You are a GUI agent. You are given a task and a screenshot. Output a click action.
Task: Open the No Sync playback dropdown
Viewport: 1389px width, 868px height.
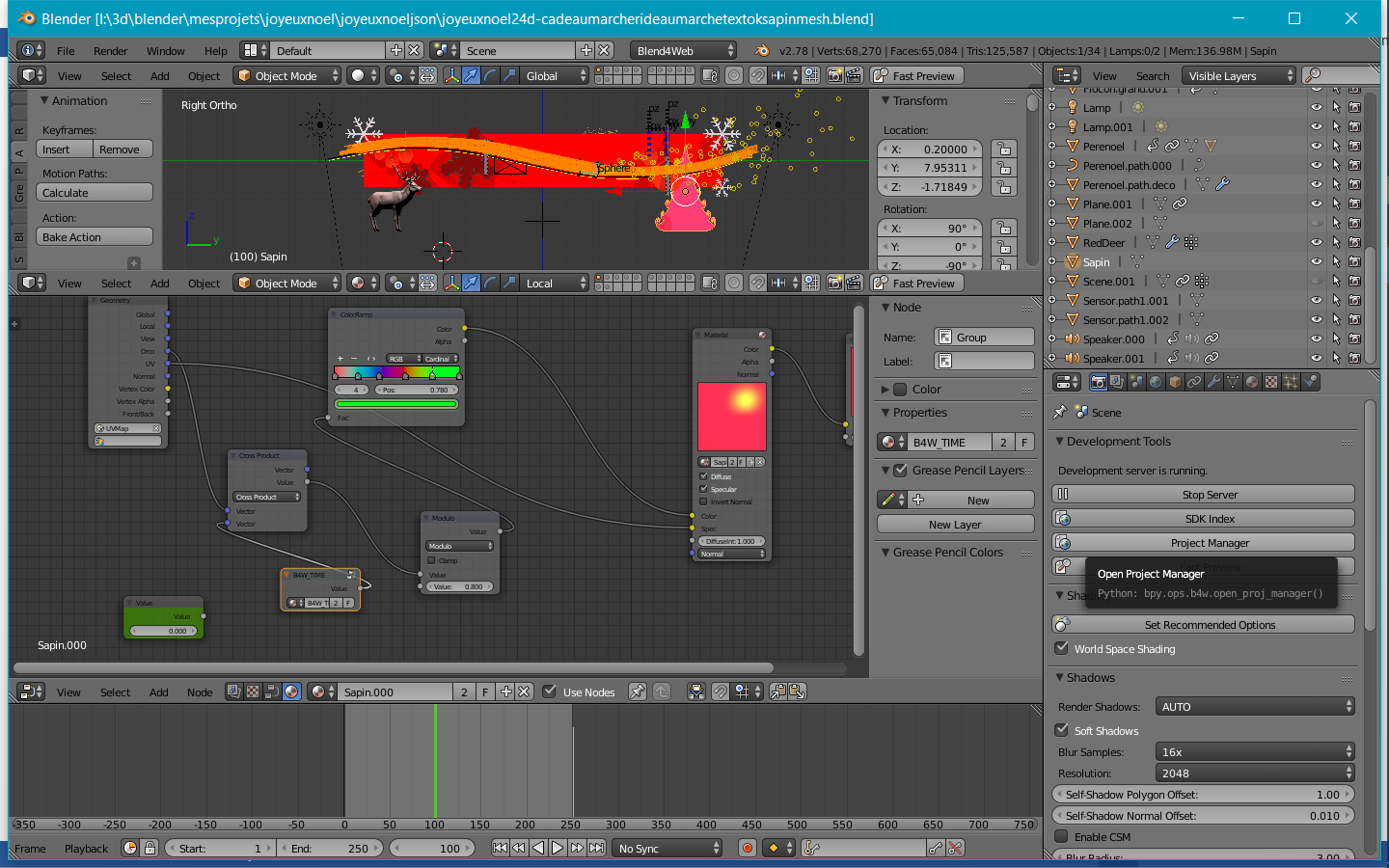click(x=667, y=848)
